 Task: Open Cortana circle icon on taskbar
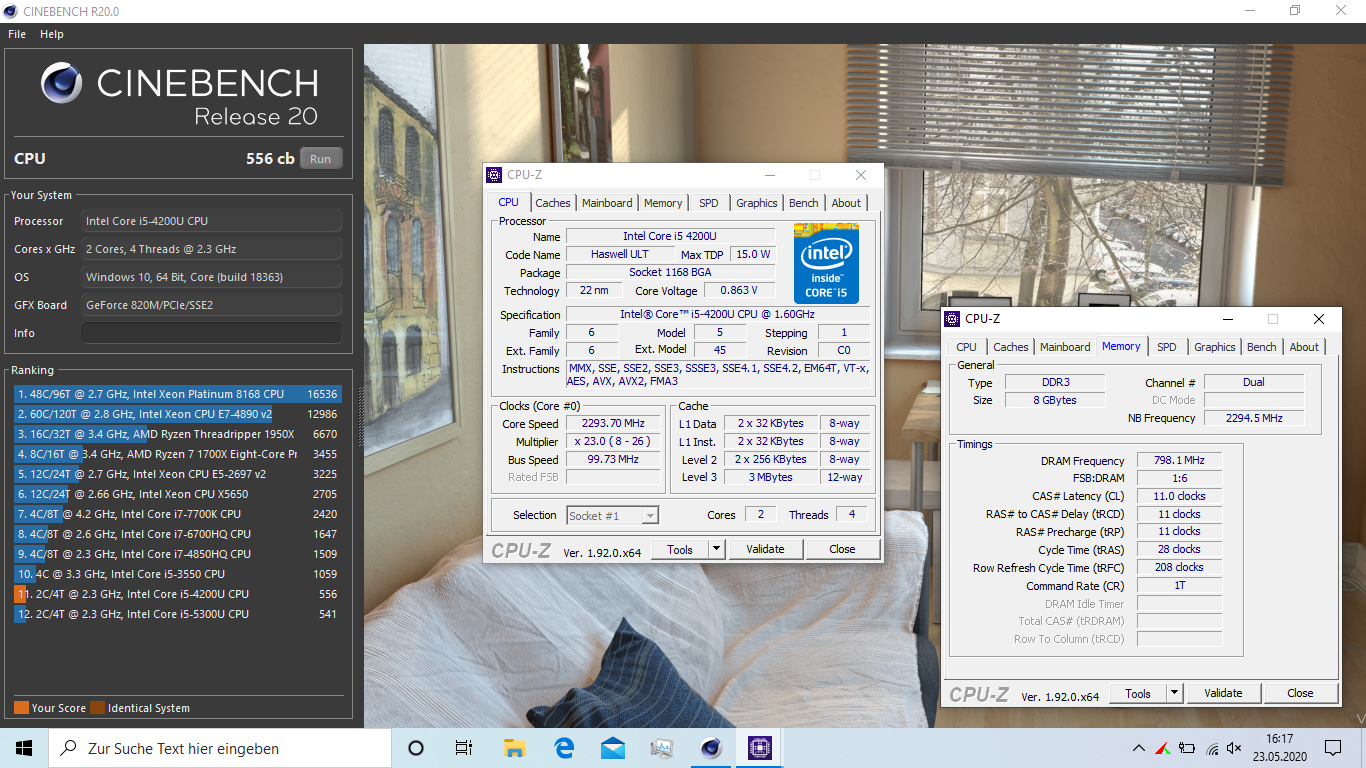click(x=416, y=748)
